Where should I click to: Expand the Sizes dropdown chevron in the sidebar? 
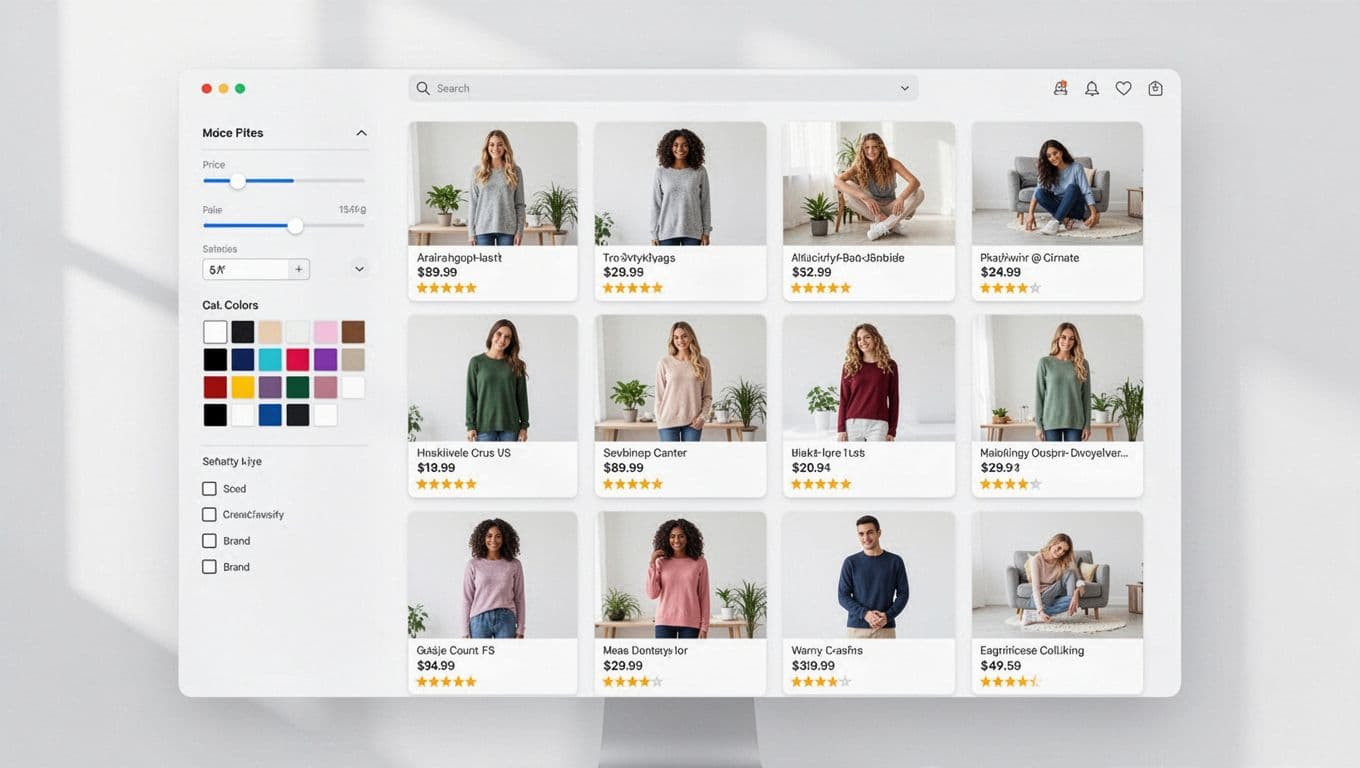tap(359, 268)
